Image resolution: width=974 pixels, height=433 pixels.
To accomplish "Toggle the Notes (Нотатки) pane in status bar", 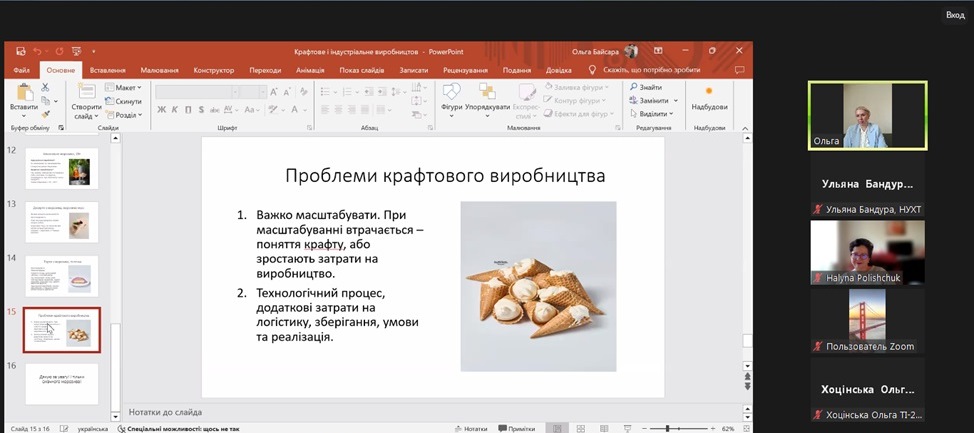I will [470, 428].
